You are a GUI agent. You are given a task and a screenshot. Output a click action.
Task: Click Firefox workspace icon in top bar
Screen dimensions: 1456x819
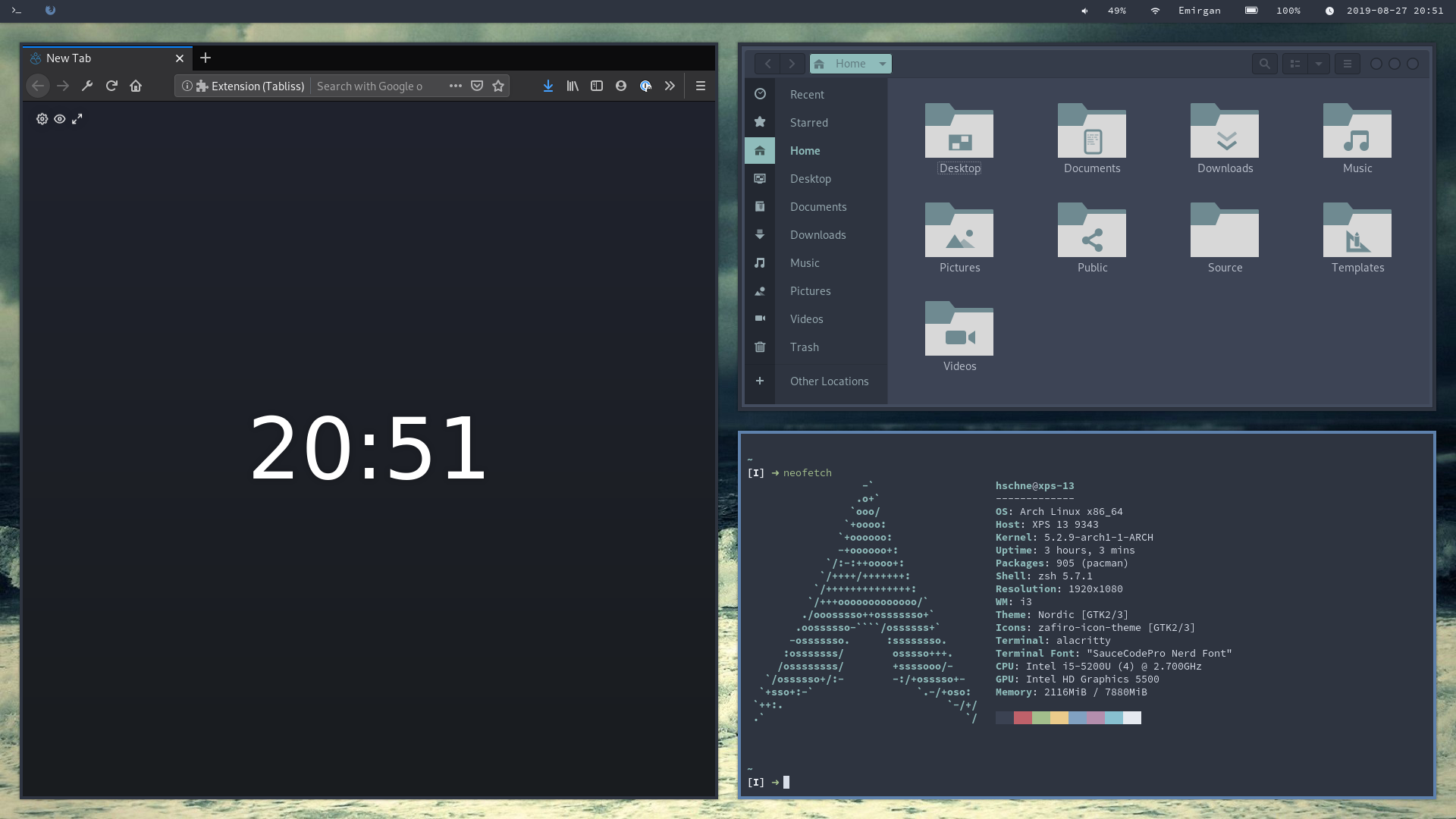[50, 11]
